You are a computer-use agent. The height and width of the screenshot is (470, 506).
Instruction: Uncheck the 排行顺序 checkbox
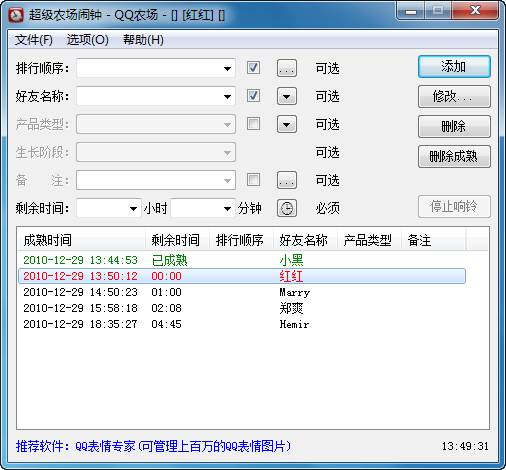coord(253,68)
